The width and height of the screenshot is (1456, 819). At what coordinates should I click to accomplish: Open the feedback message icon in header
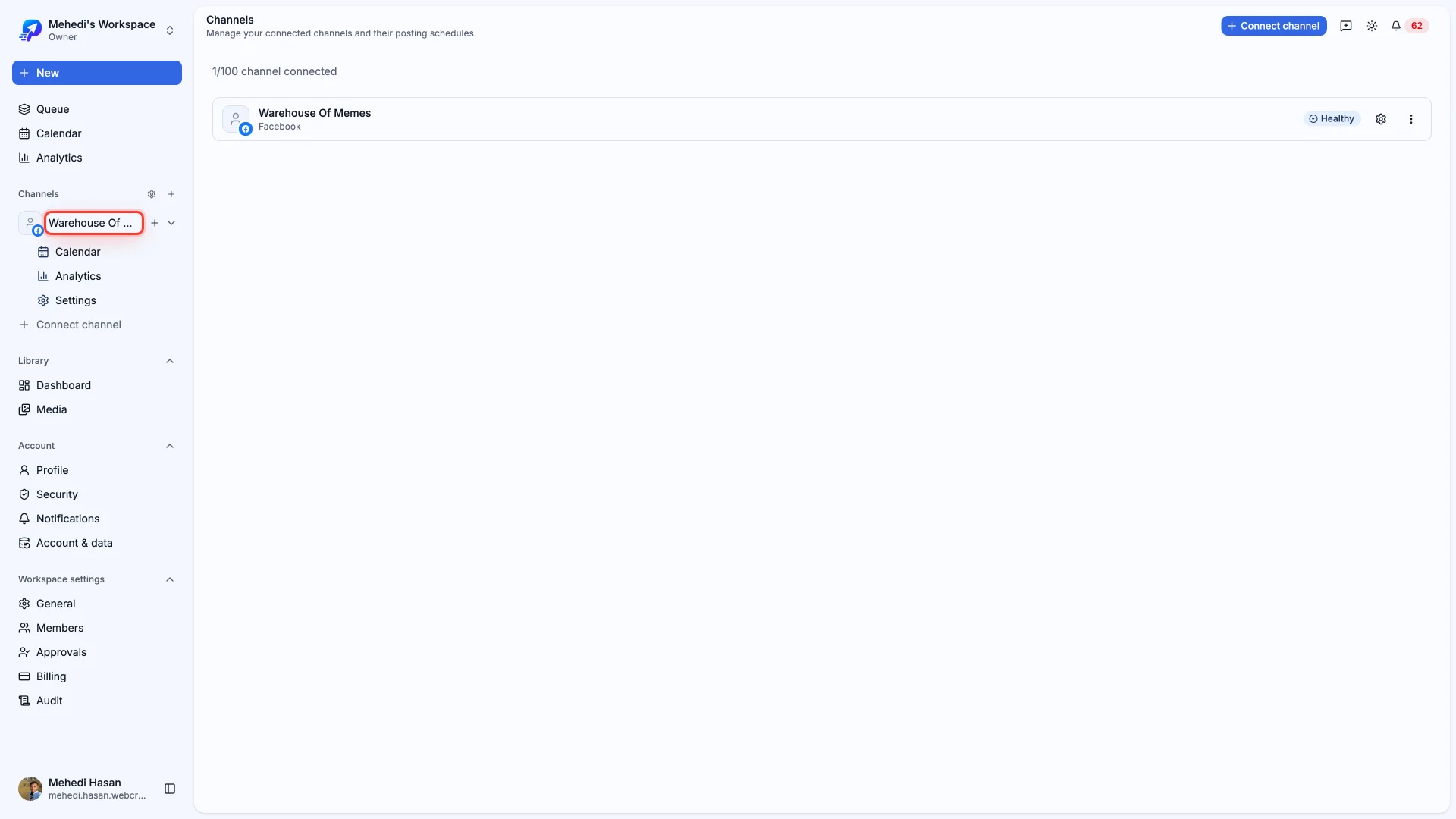point(1346,26)
